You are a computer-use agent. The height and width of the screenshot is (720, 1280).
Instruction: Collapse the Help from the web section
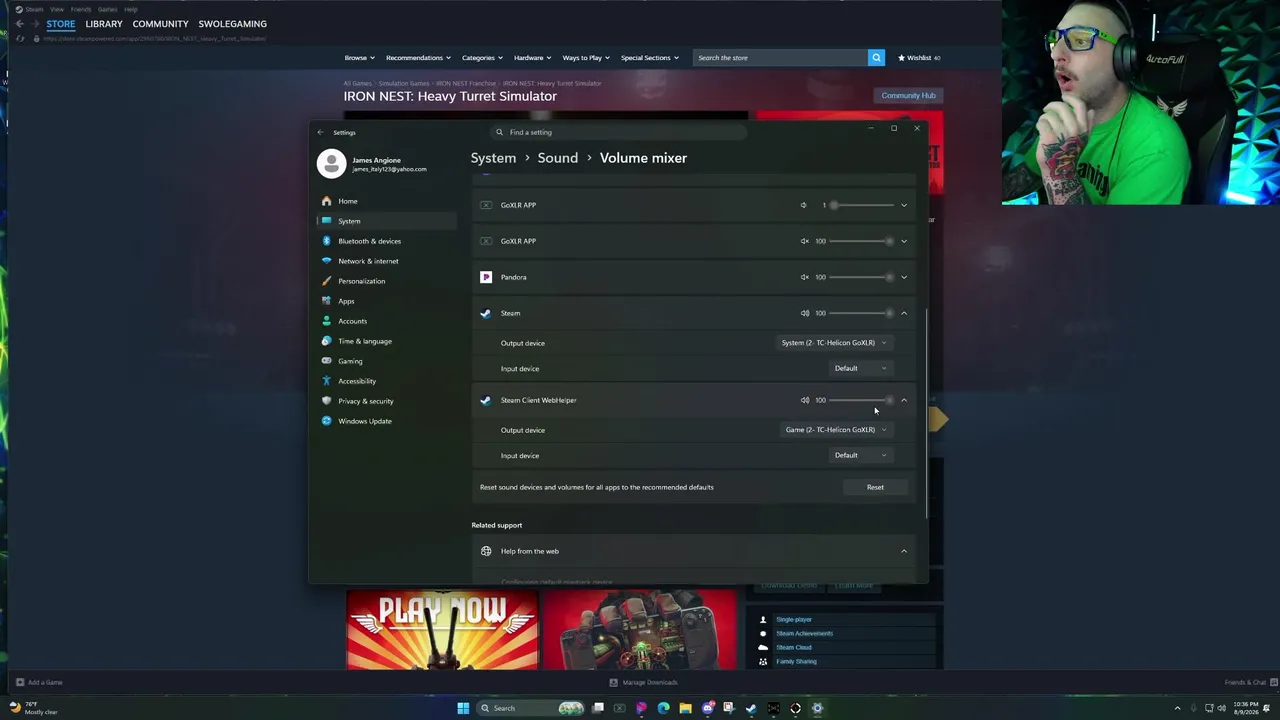pos(904,551)
